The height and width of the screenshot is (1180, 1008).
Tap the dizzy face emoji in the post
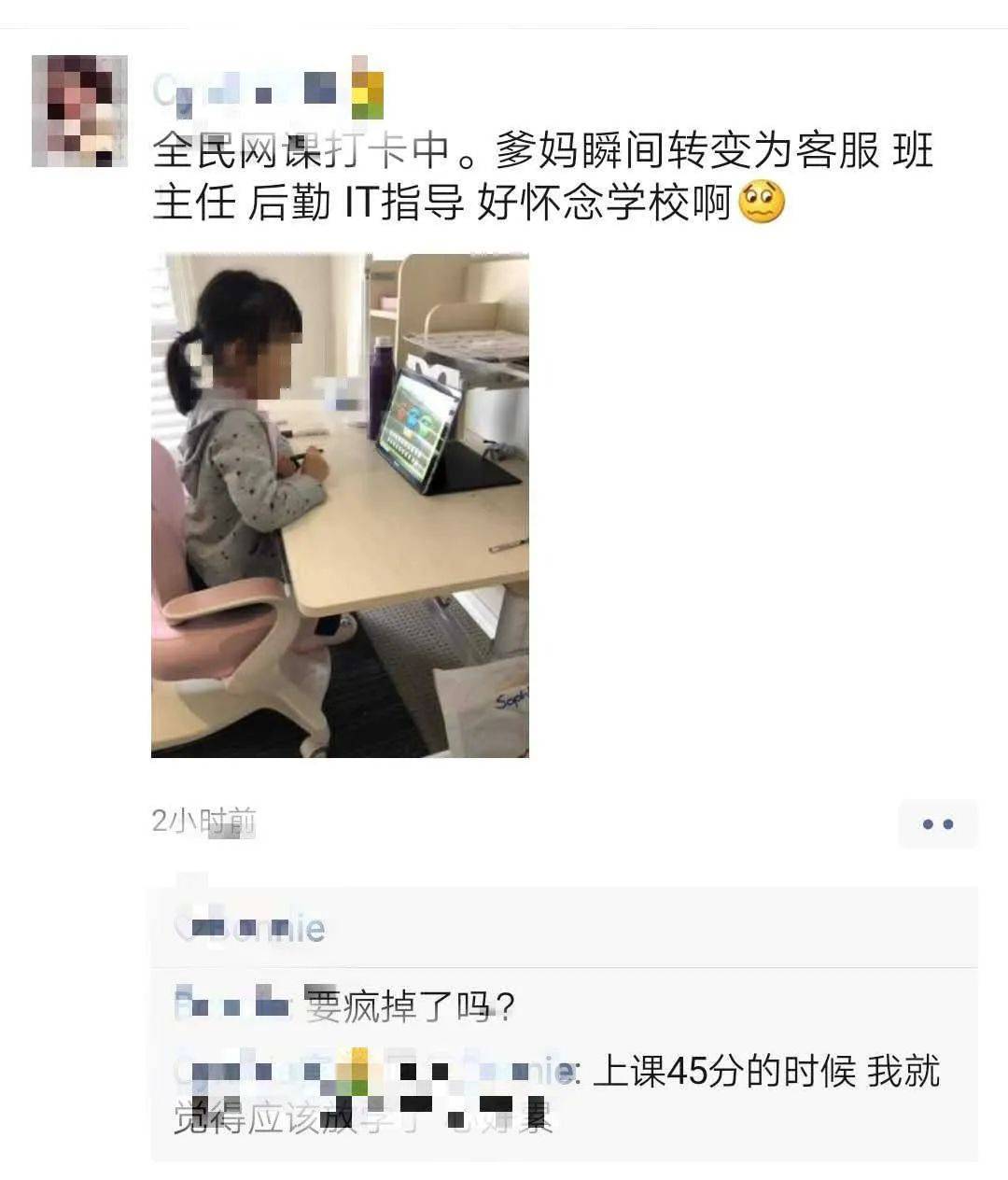coord(762,203)
